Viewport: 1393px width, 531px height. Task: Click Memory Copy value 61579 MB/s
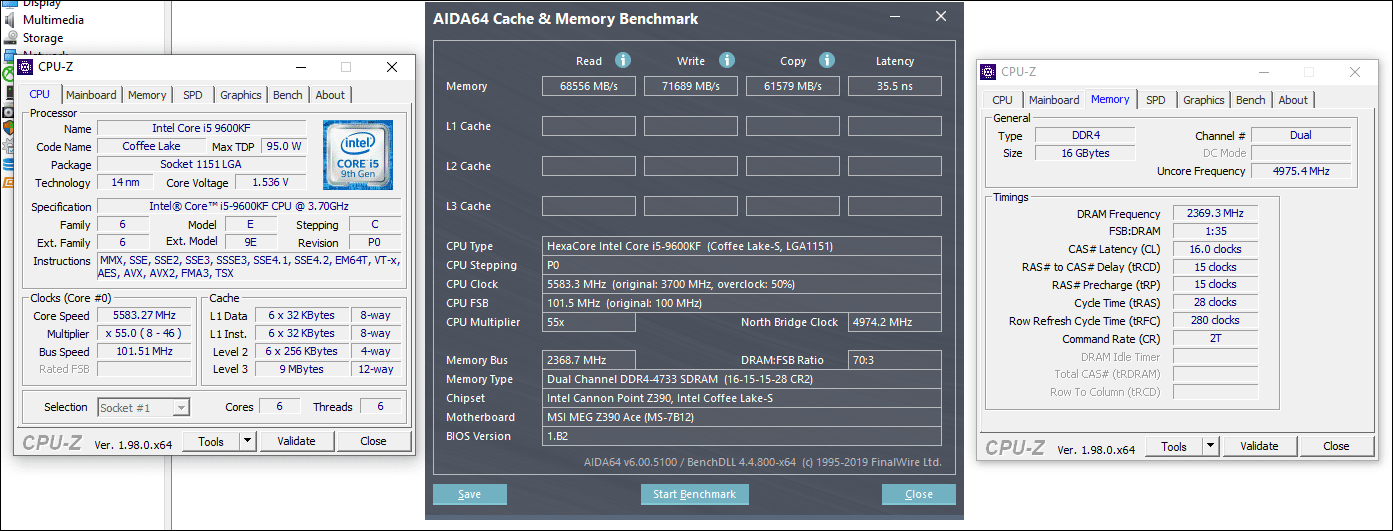pos(793,86)
